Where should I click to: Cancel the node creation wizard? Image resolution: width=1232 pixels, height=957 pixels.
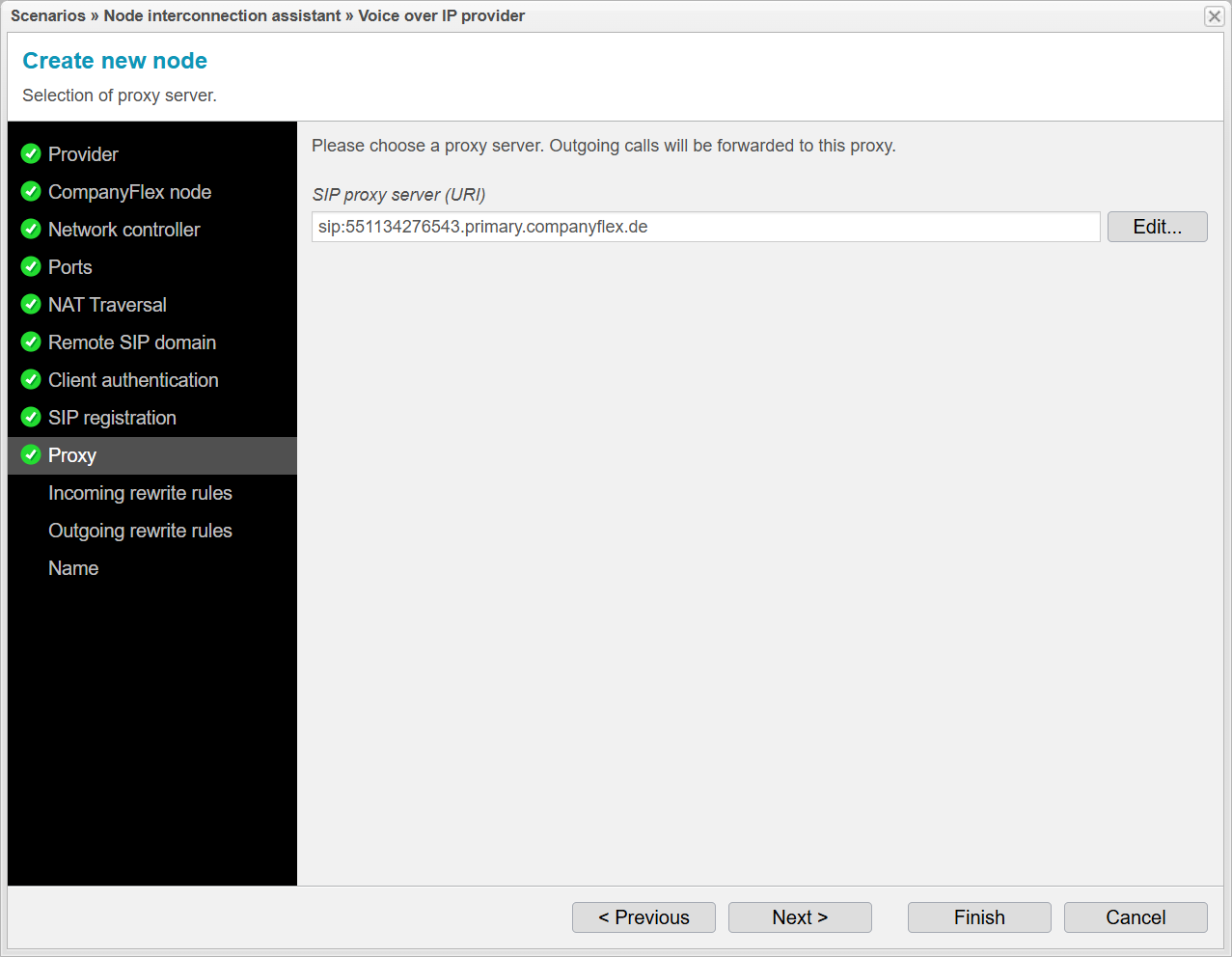(1136, 917)
